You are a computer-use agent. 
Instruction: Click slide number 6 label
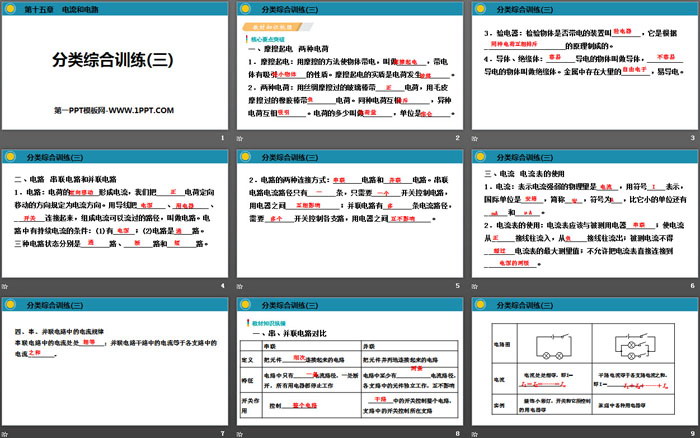[692, 286]
